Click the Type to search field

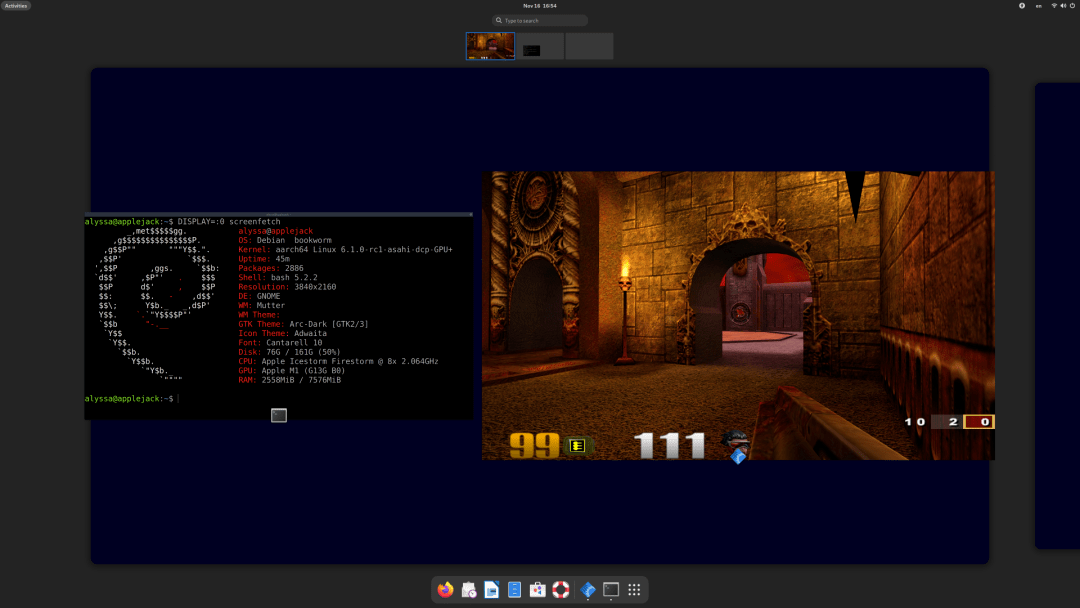click(x=540, y=20)
